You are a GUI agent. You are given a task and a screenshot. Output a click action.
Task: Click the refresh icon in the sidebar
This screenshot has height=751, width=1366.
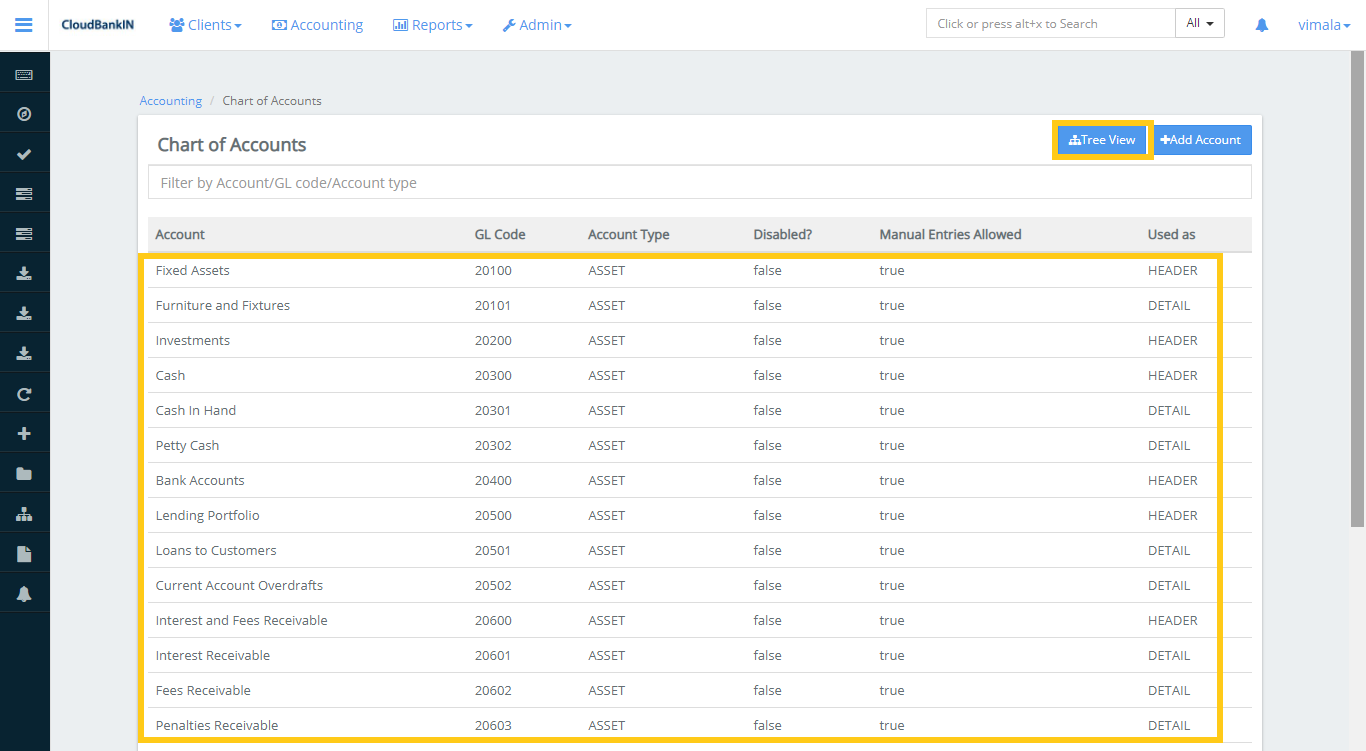(x=24, y=393)
